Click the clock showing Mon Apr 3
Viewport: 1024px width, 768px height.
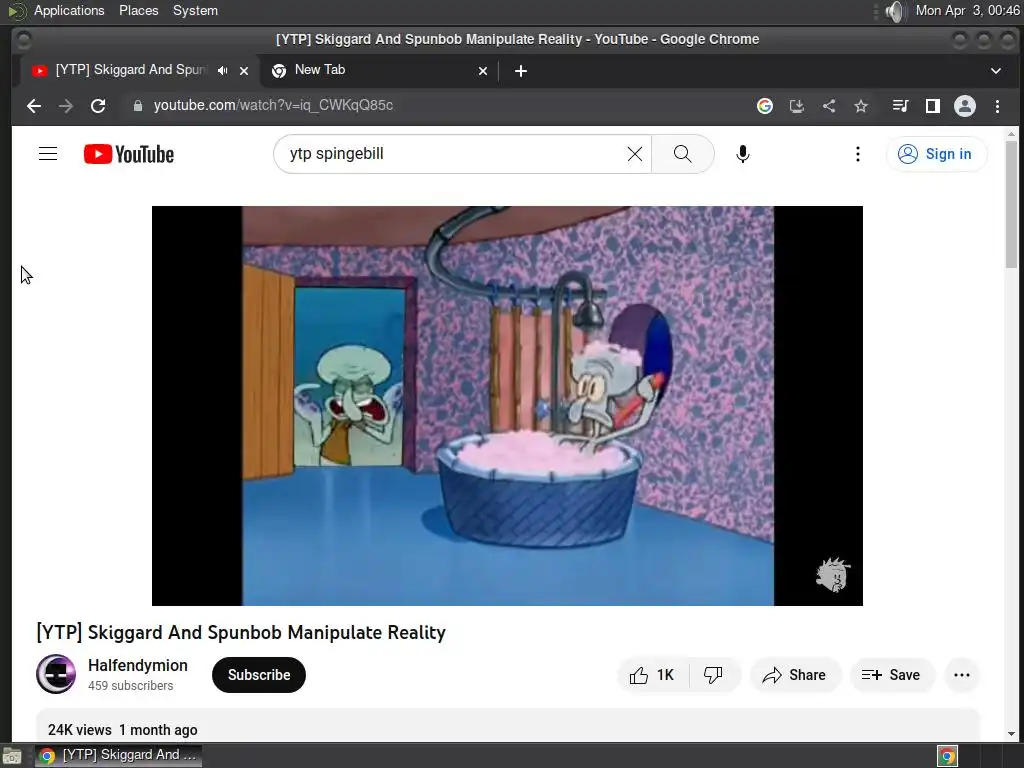[x=967, y=10]
